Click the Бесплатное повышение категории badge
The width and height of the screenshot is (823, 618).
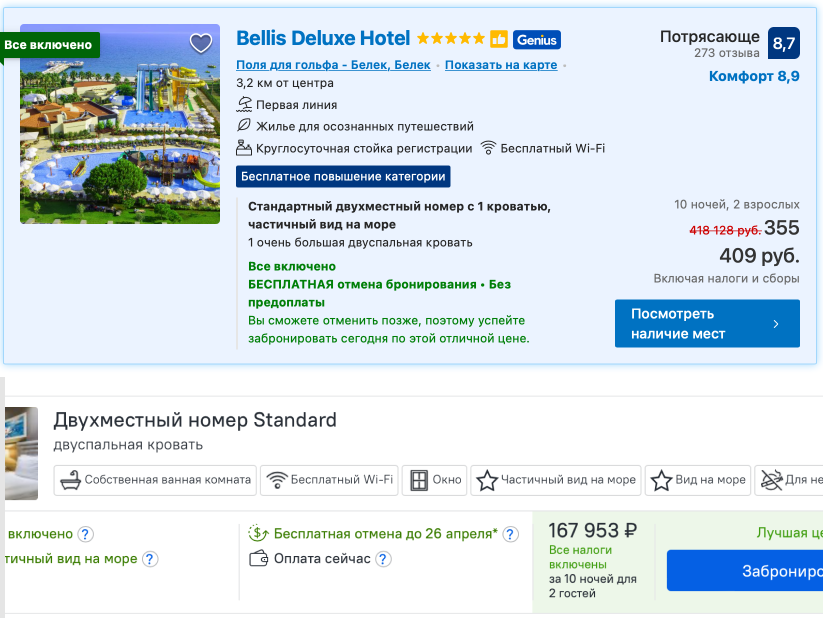point(343,176)
